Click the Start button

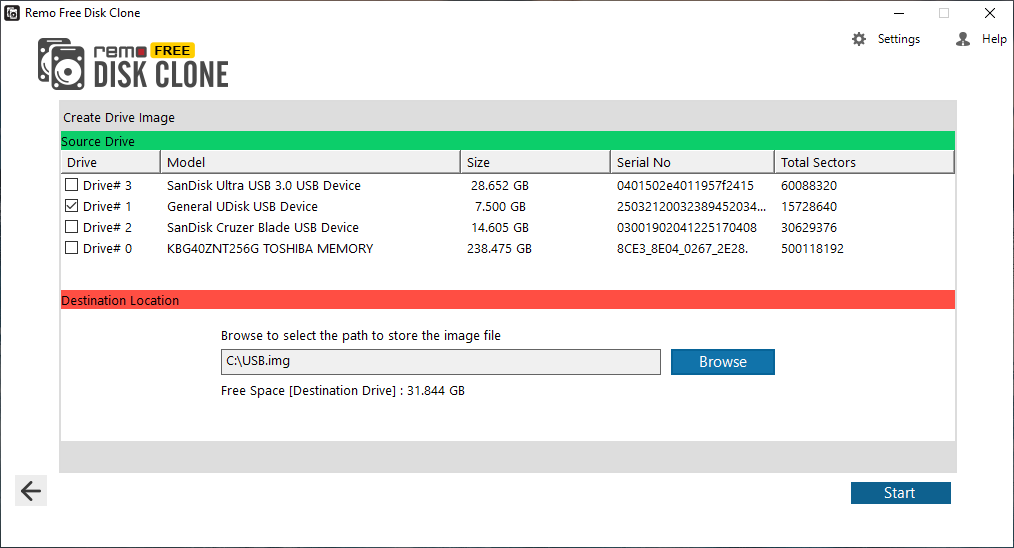900,492
